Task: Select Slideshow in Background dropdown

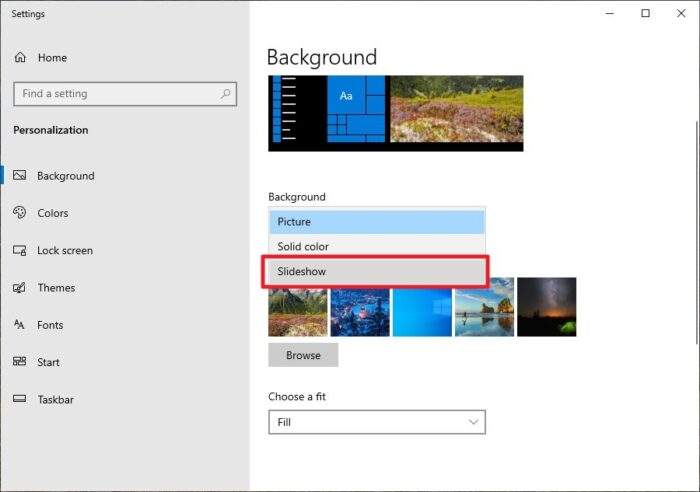Action: (x=377, y=271)
